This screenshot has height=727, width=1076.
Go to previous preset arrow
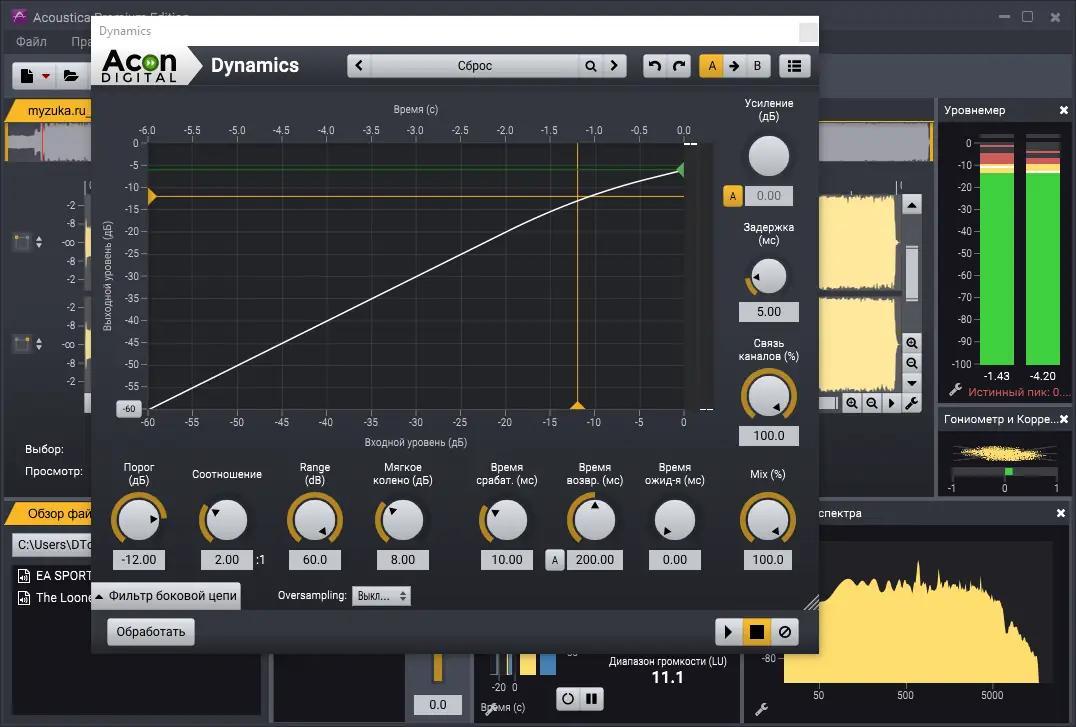point(359,66)
